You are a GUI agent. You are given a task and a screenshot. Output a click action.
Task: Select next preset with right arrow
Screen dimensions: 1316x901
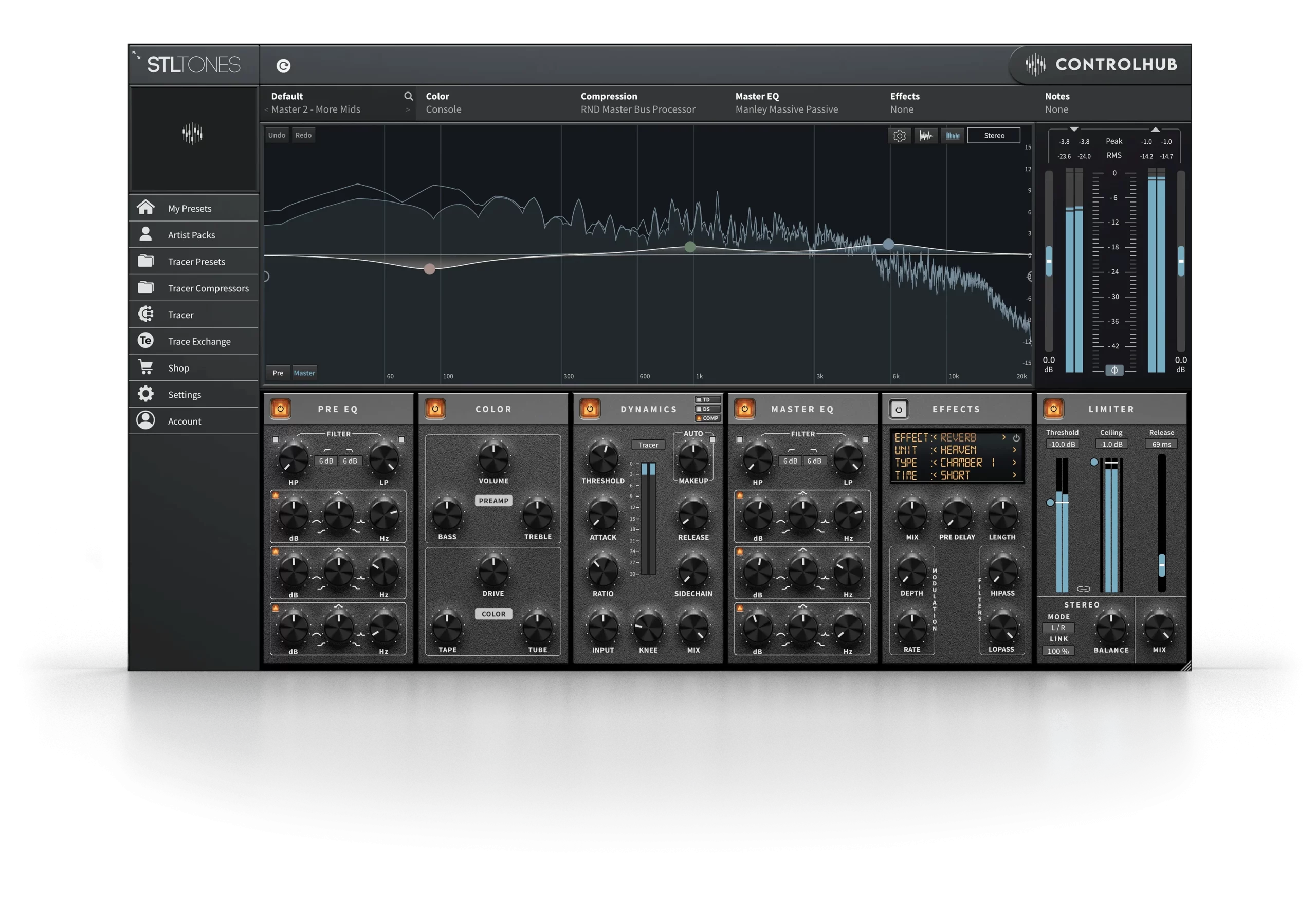click(408, 109)
